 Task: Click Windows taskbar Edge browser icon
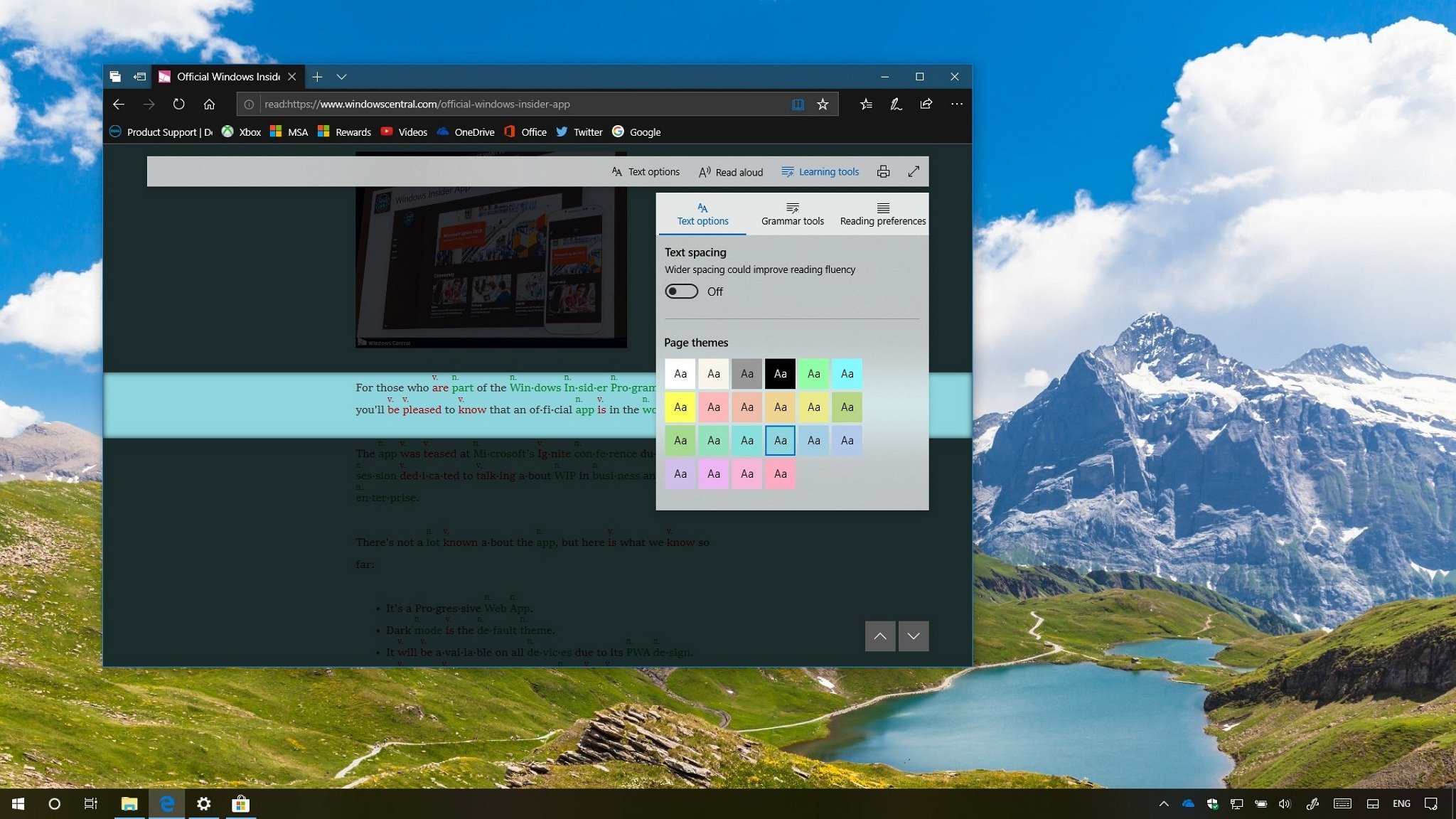[166, 803]
